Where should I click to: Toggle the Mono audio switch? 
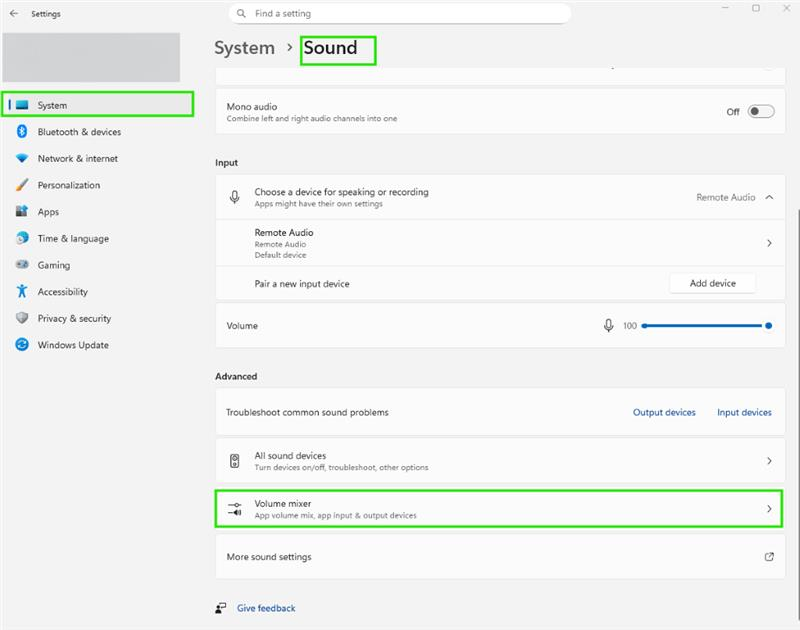click(761, 112)
